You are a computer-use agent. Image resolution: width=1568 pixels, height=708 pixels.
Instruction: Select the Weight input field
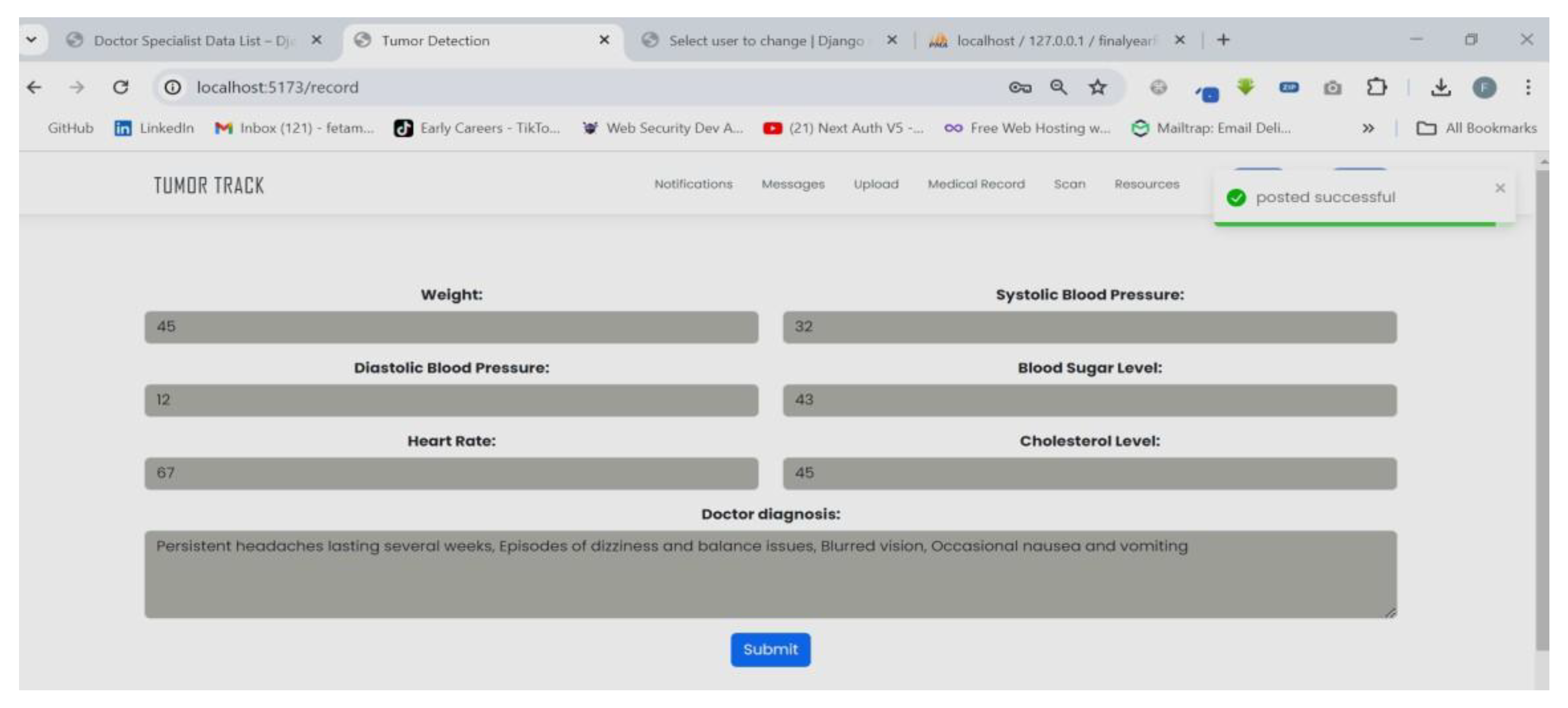(x=450, y=327)
